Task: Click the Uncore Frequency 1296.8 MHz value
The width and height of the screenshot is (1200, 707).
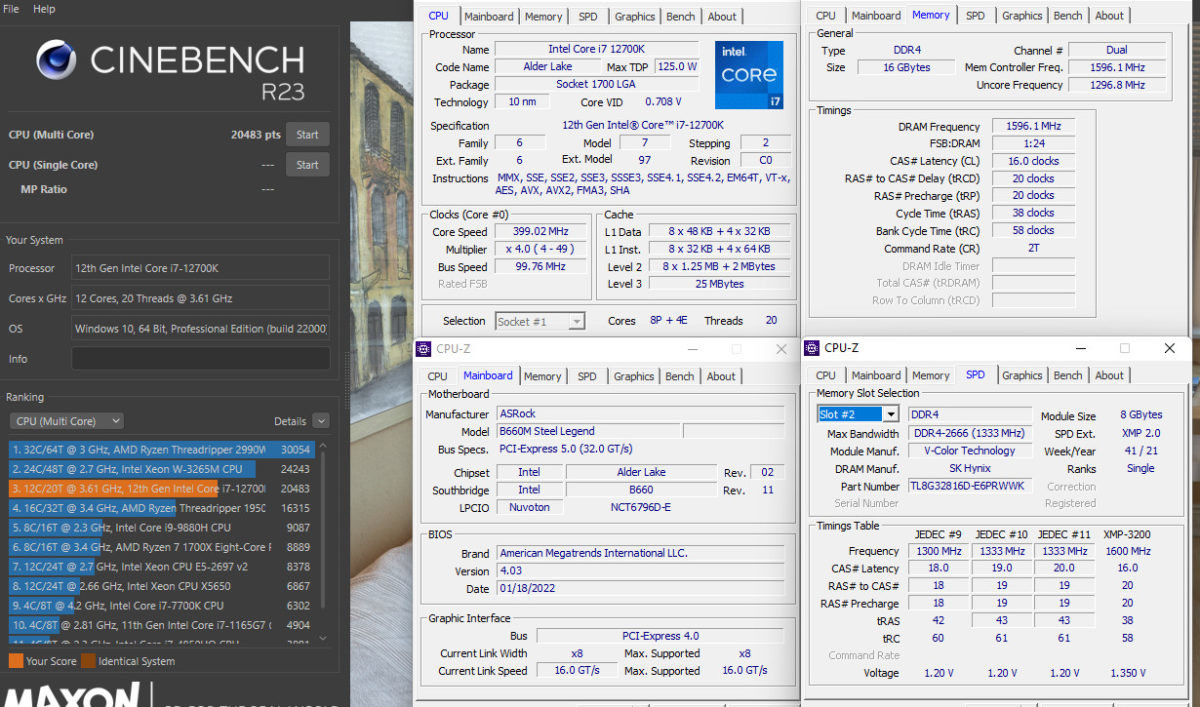Action: [x=1117, y=85]
